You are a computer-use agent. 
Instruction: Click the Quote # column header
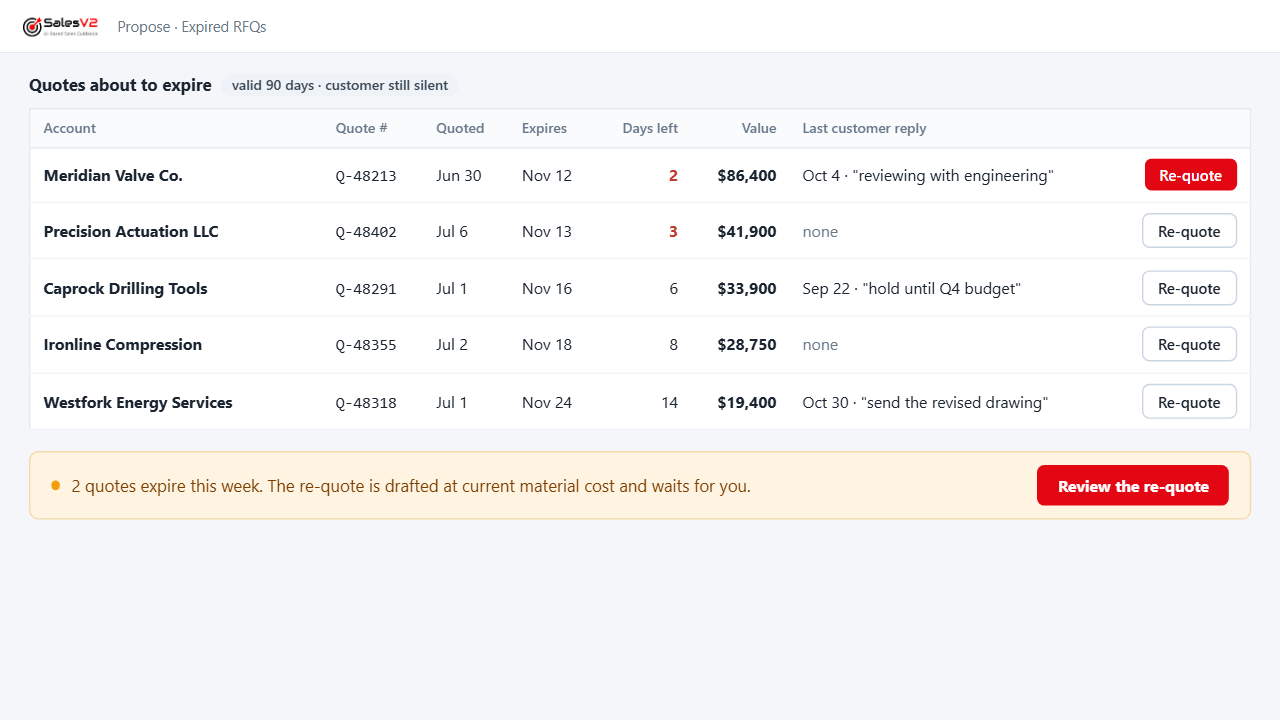tap(361, 128)
